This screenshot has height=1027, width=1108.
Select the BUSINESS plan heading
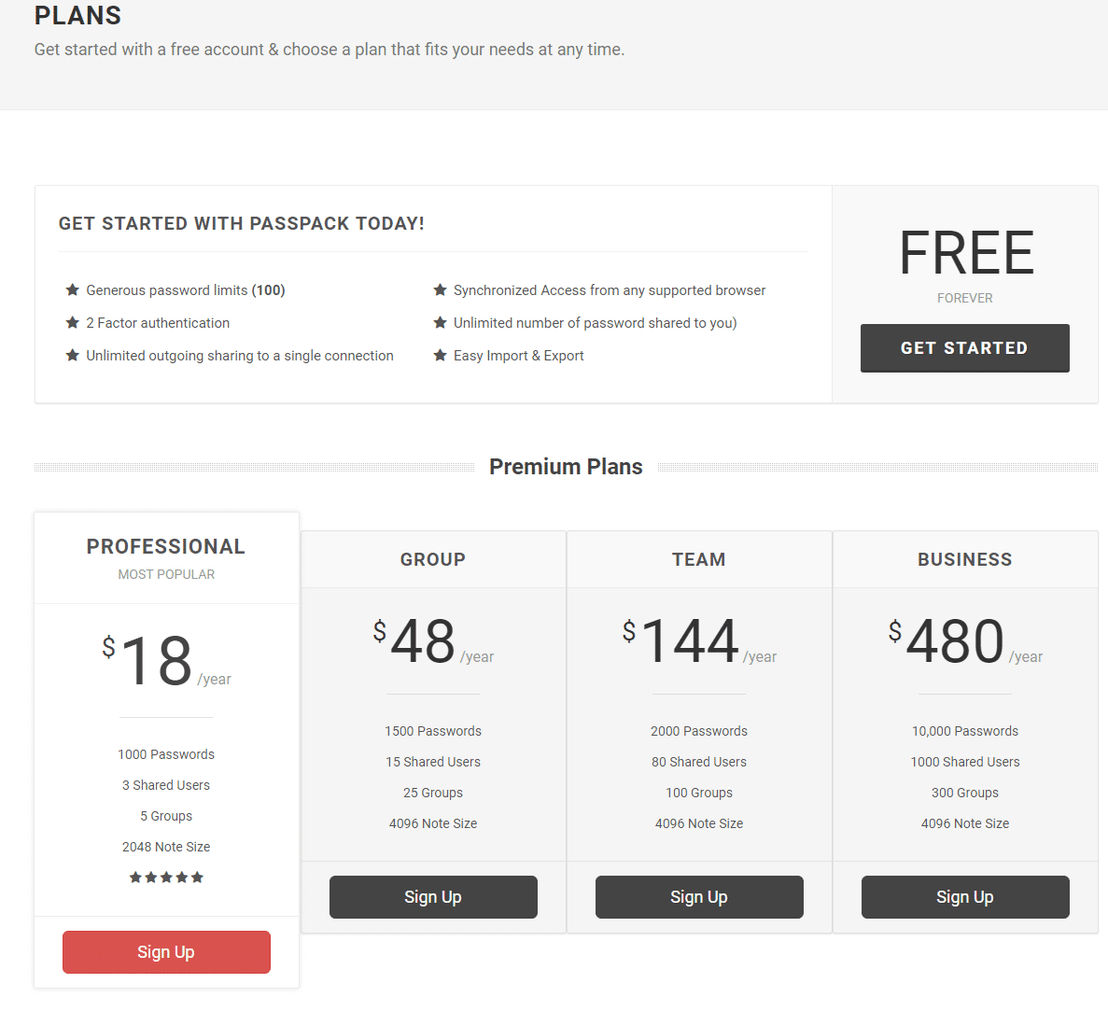pos(965,559)
